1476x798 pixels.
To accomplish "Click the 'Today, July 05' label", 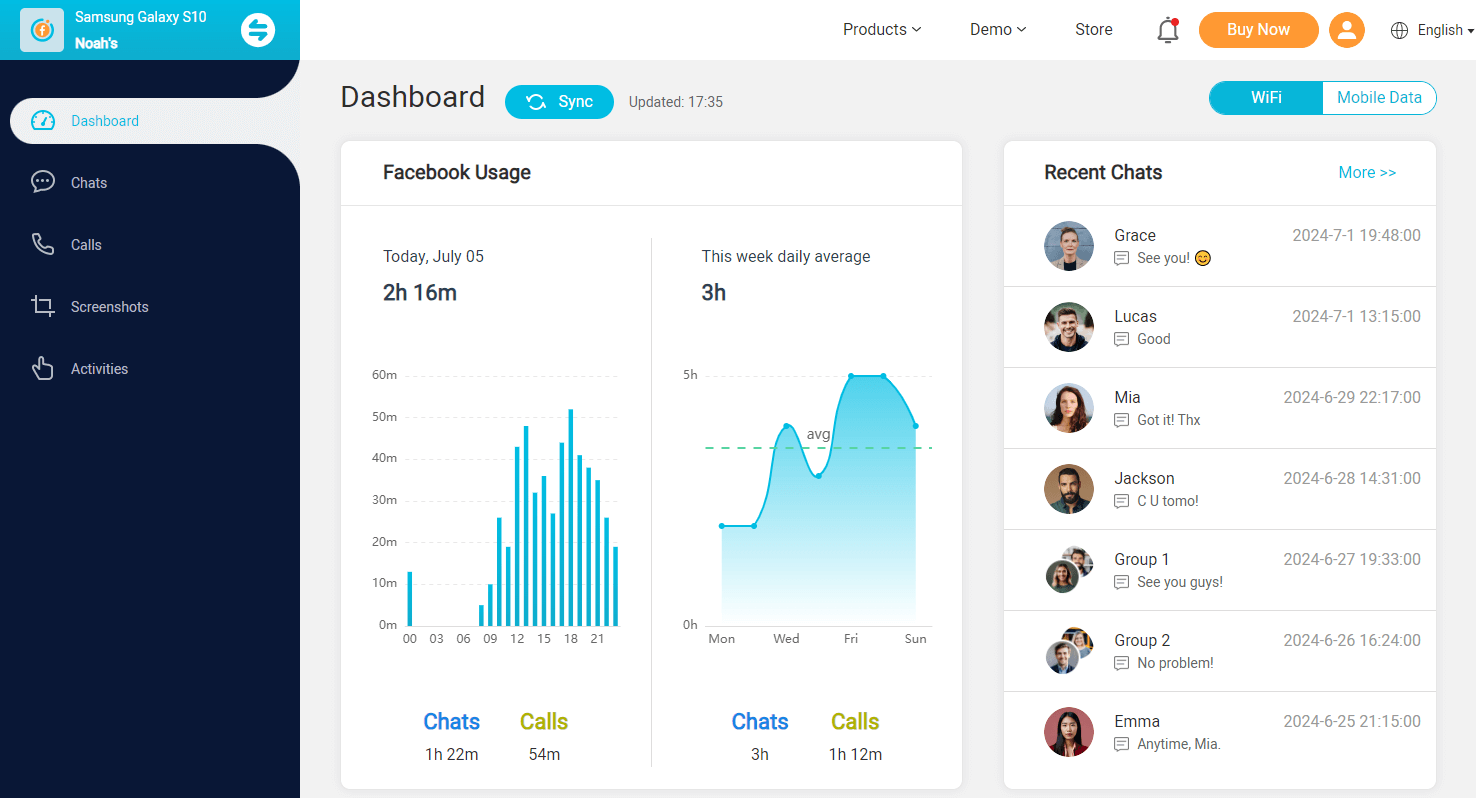I will [433, 257].
